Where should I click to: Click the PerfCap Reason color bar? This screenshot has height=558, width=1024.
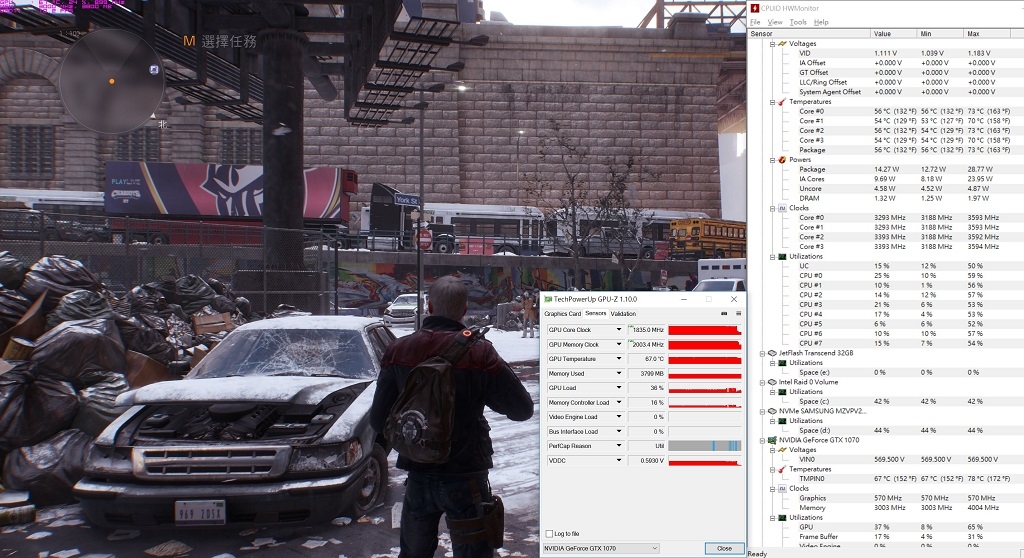pyautogui.click(x=705, y=446)
